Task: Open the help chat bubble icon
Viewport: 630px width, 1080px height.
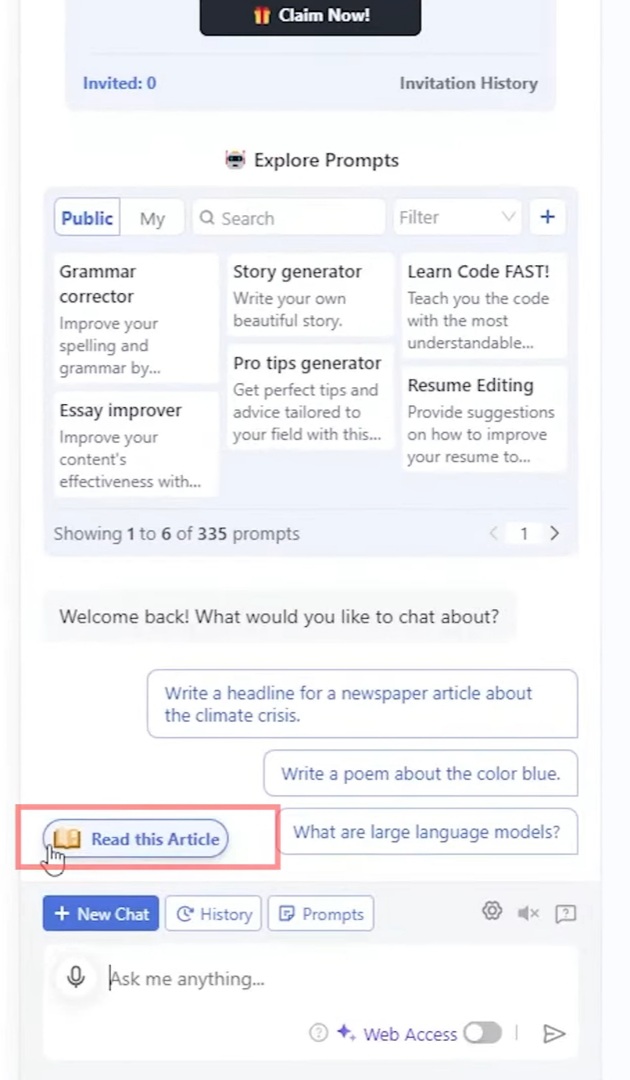Action: pos(565,913)
